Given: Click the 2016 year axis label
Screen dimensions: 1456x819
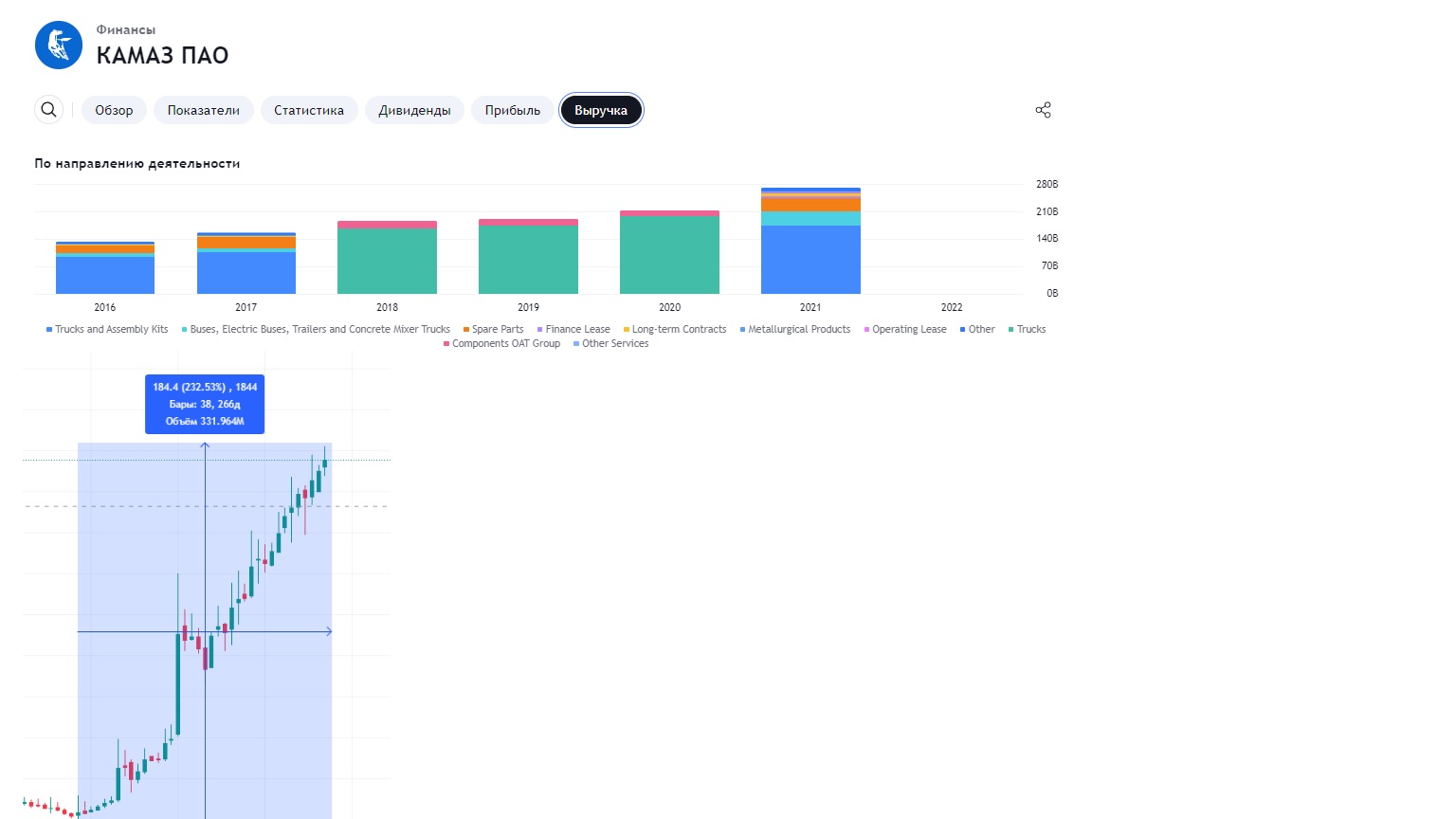Looking at the screenshot, I should tap(105, 307).
